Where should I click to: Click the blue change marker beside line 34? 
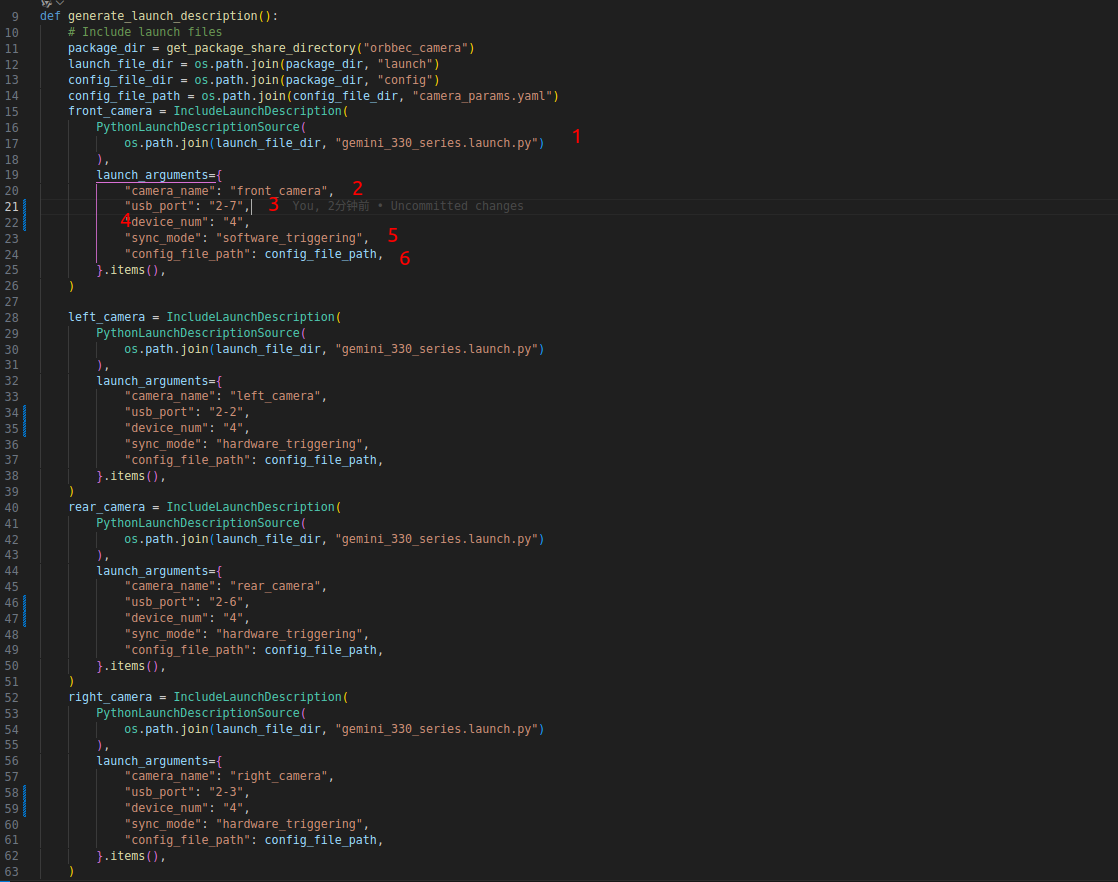tap(25, 412)
